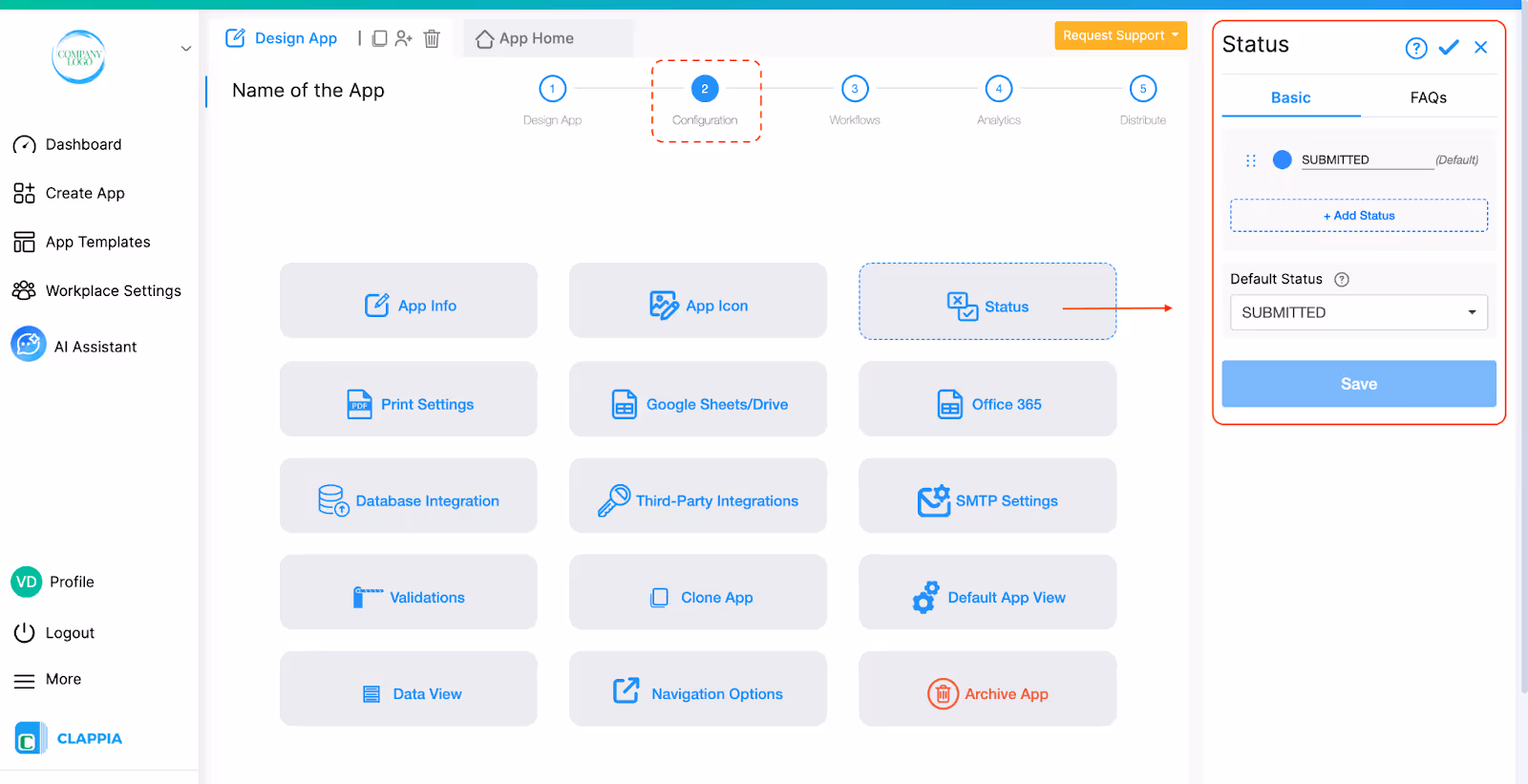Open the Profile link in sidebar

[x=72, y=582]
